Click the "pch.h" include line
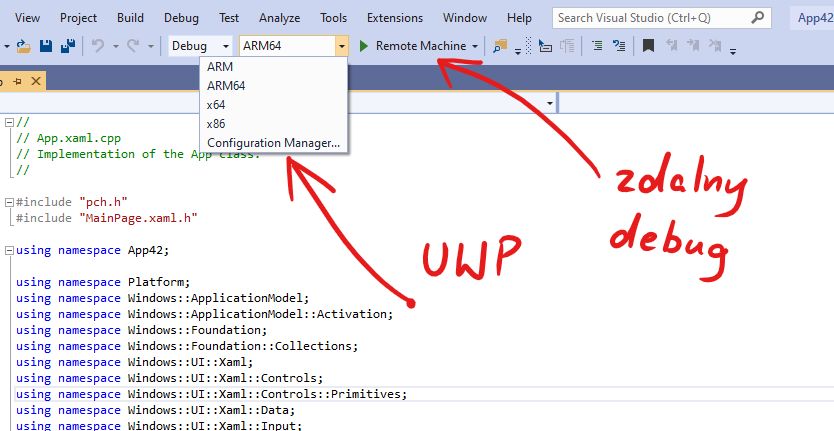Screen dimensions: 834x431 (72, 202)
